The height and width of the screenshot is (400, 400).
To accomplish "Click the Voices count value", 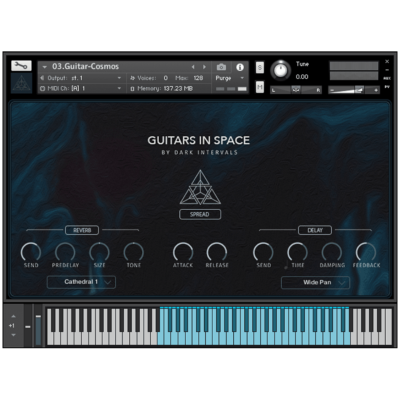I will pyautogui.click(x=166, y=78).
